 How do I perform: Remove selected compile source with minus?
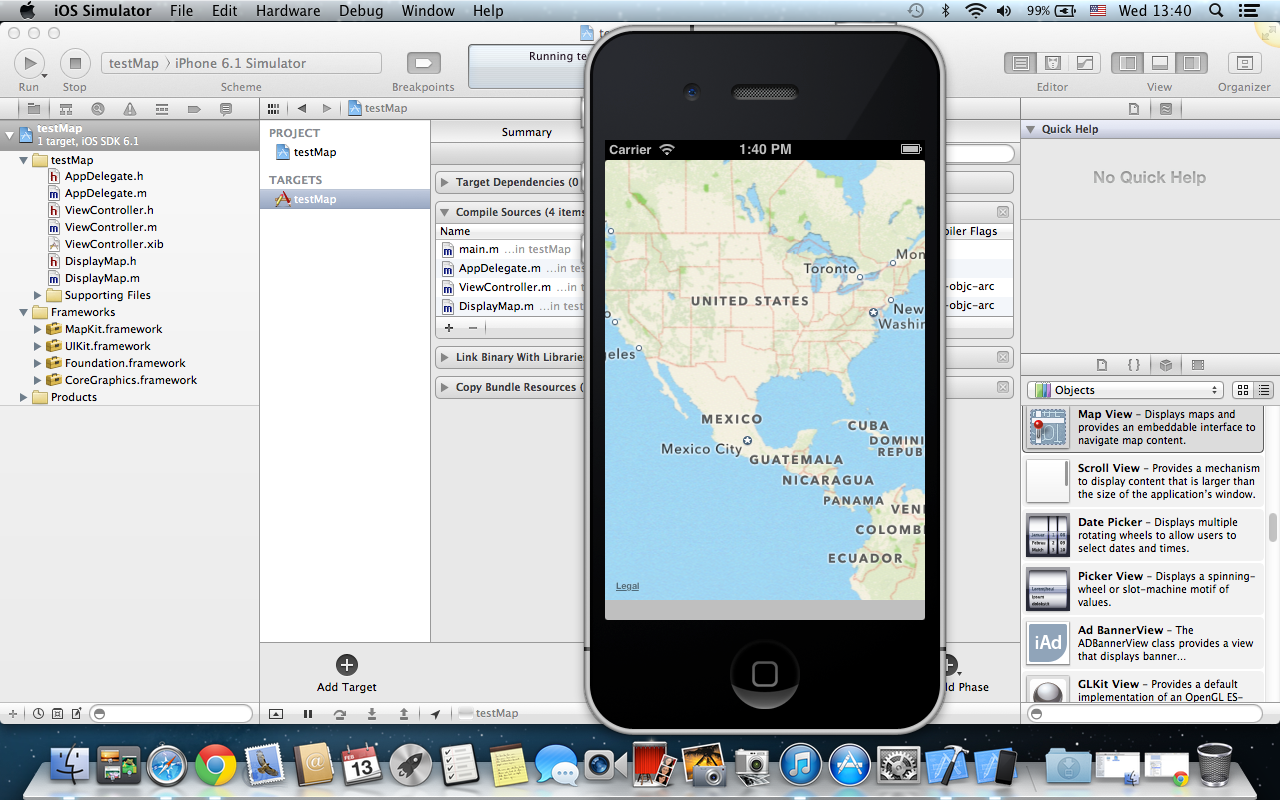pos(473,328)
